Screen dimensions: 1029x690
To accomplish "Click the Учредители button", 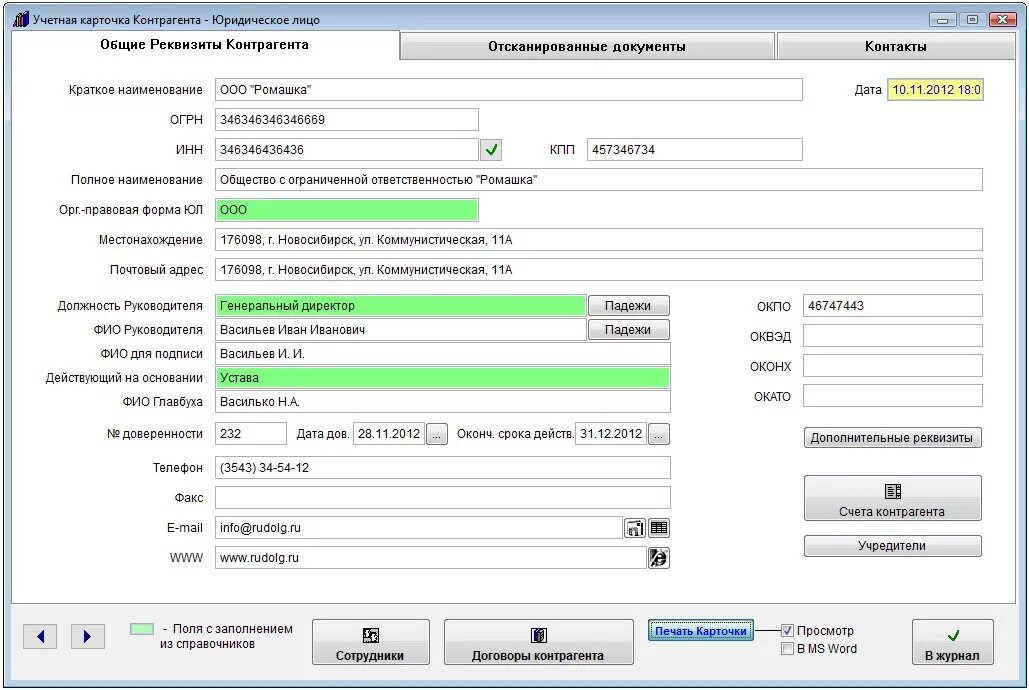I will coord(892,546).
